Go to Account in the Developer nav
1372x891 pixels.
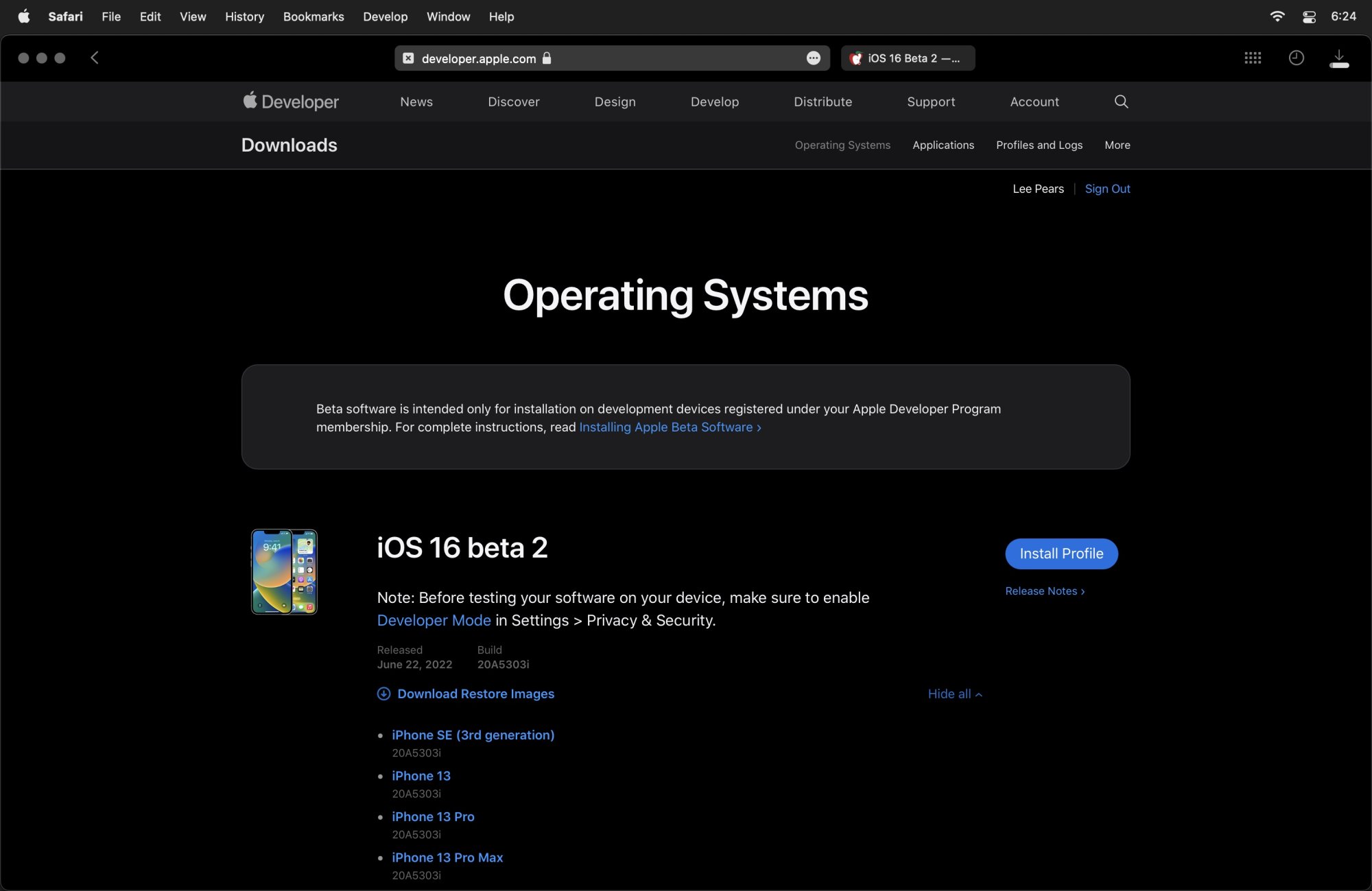1034,102
